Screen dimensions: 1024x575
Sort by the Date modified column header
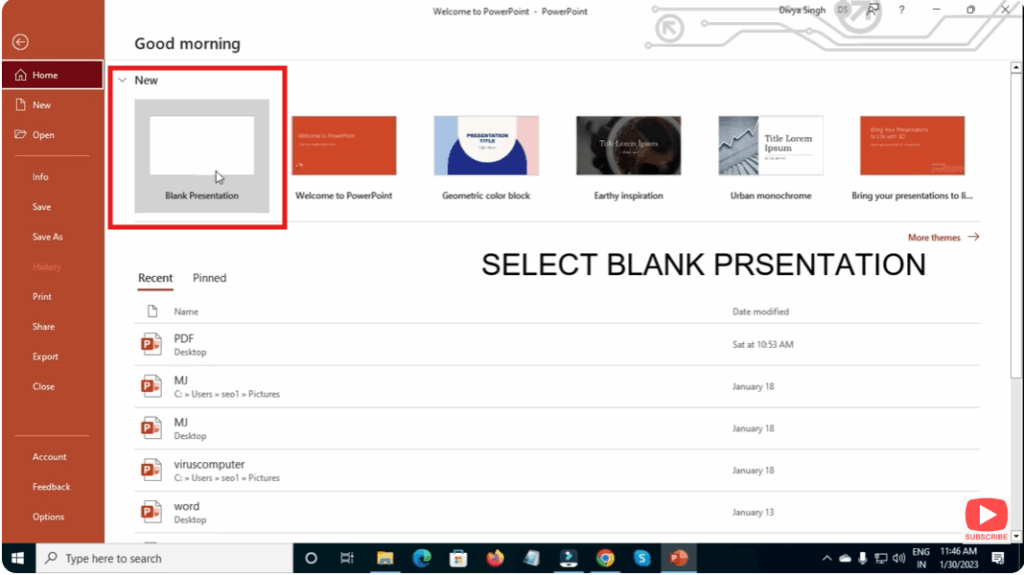[x=760, y=312]
